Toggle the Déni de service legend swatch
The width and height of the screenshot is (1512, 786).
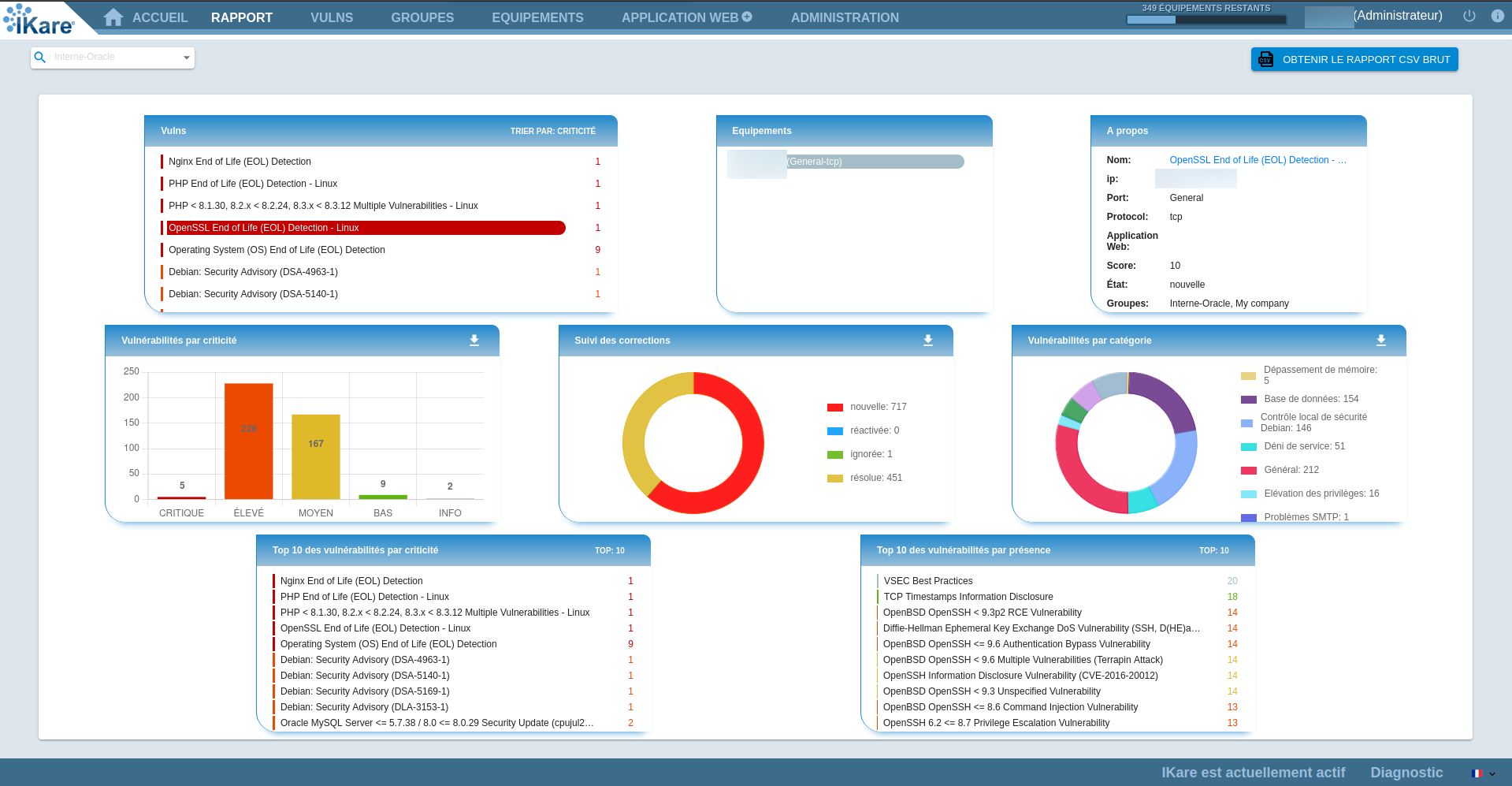tap(1249, 447)
